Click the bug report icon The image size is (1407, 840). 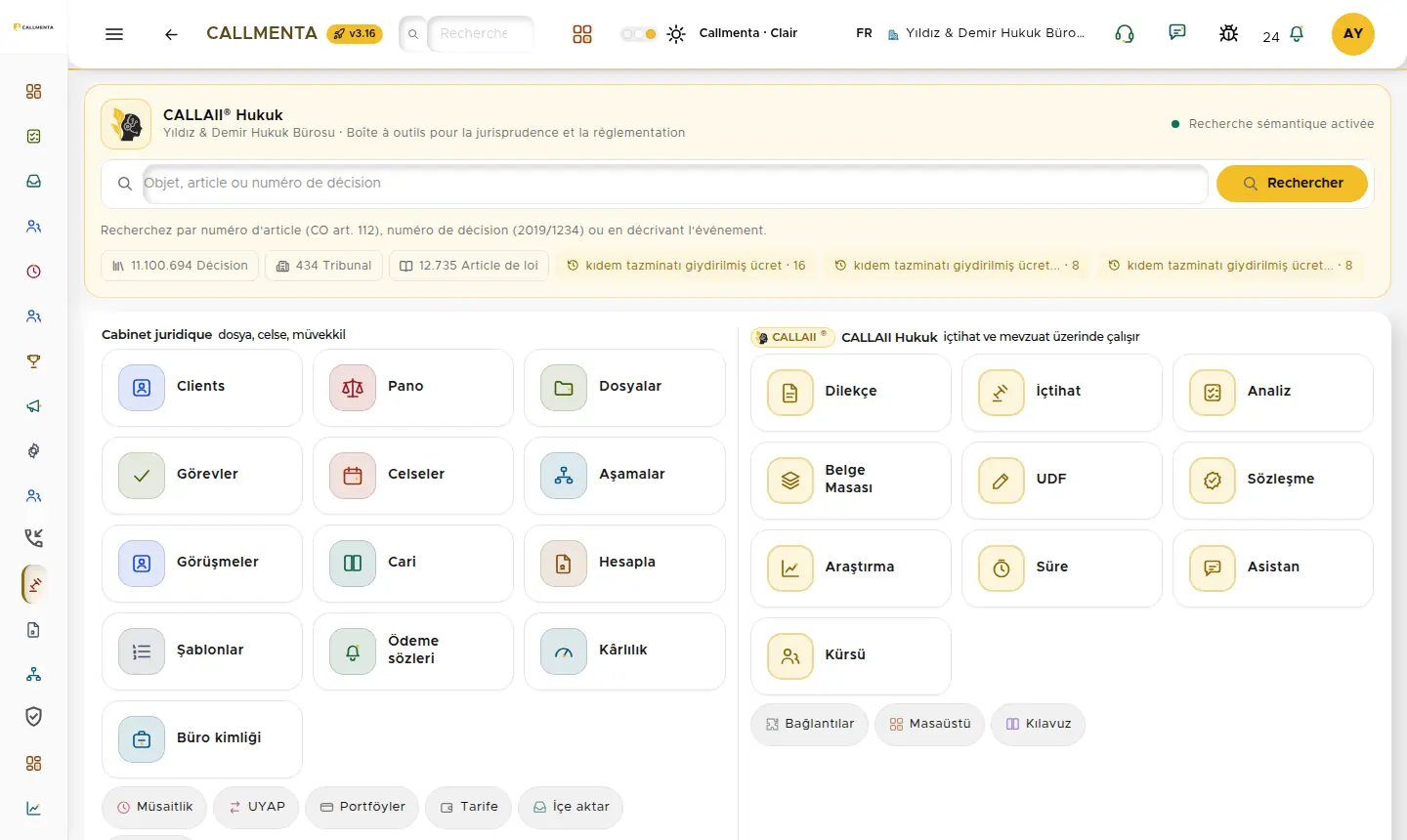pos(1229,33)
